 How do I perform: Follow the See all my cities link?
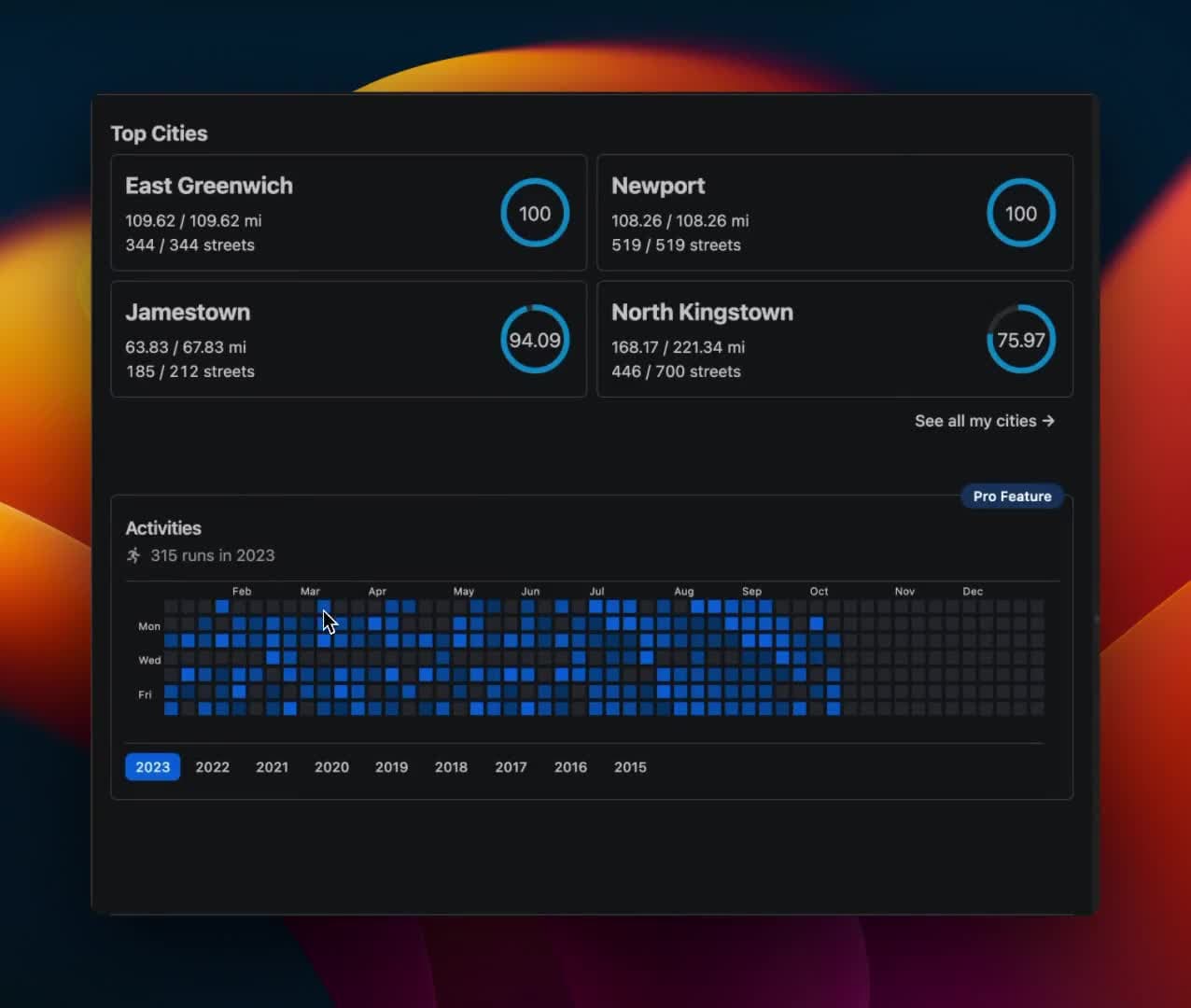[984, 421]
